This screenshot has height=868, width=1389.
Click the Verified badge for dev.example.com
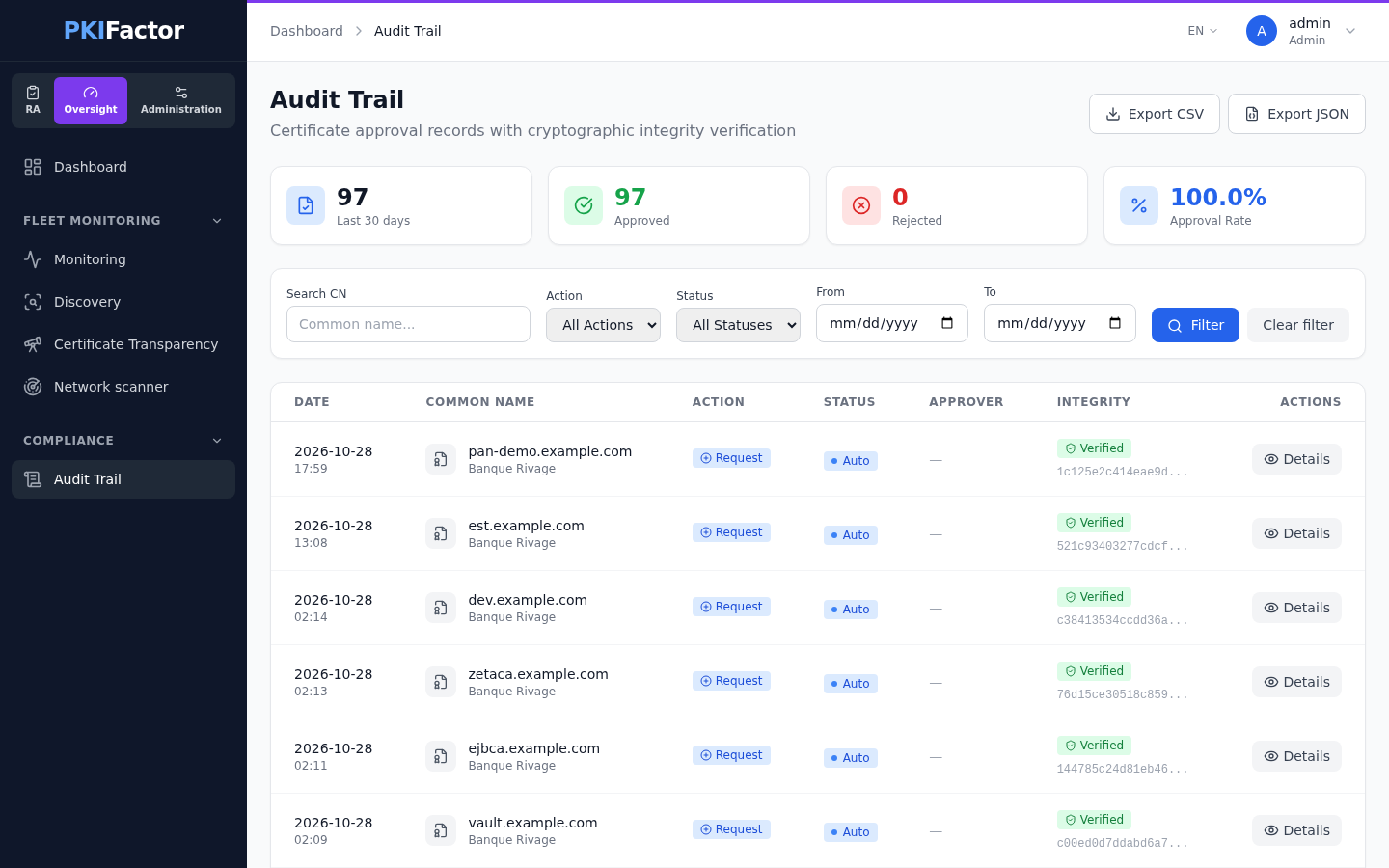coord(1094,597)
